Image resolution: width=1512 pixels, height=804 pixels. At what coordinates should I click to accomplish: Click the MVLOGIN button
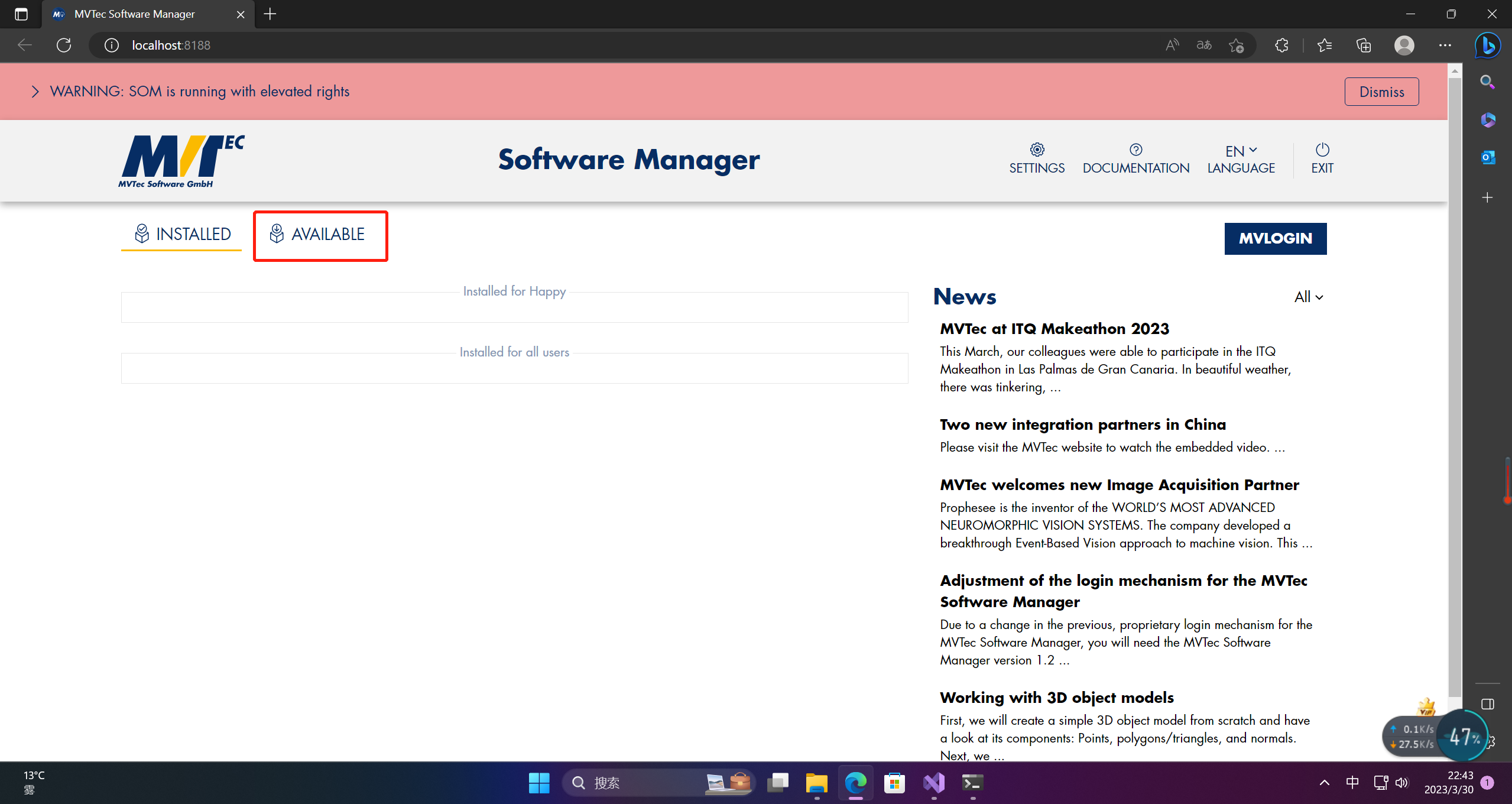pos(1275,238)
